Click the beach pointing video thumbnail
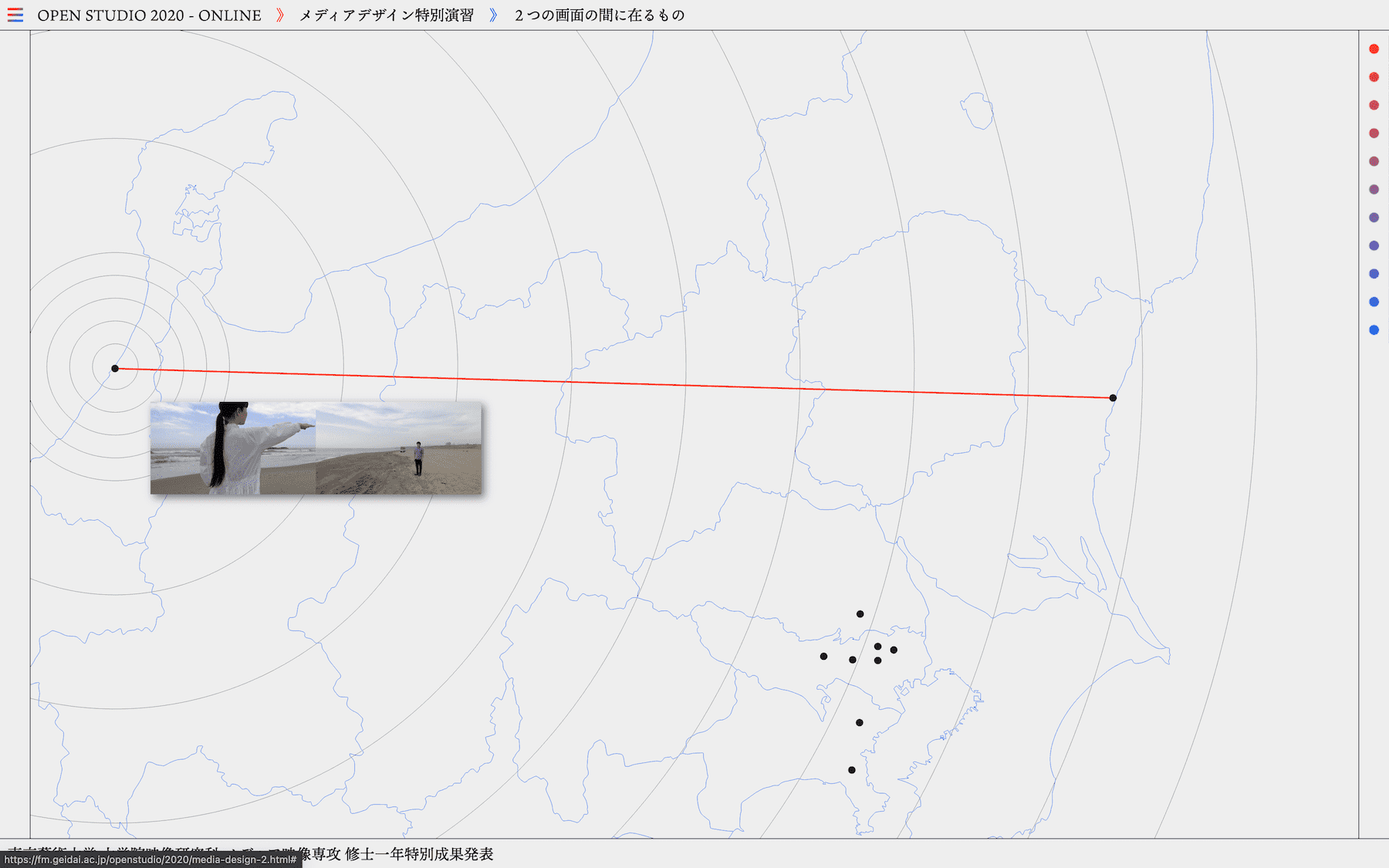1389x868 pixels. tap(316, 448)
